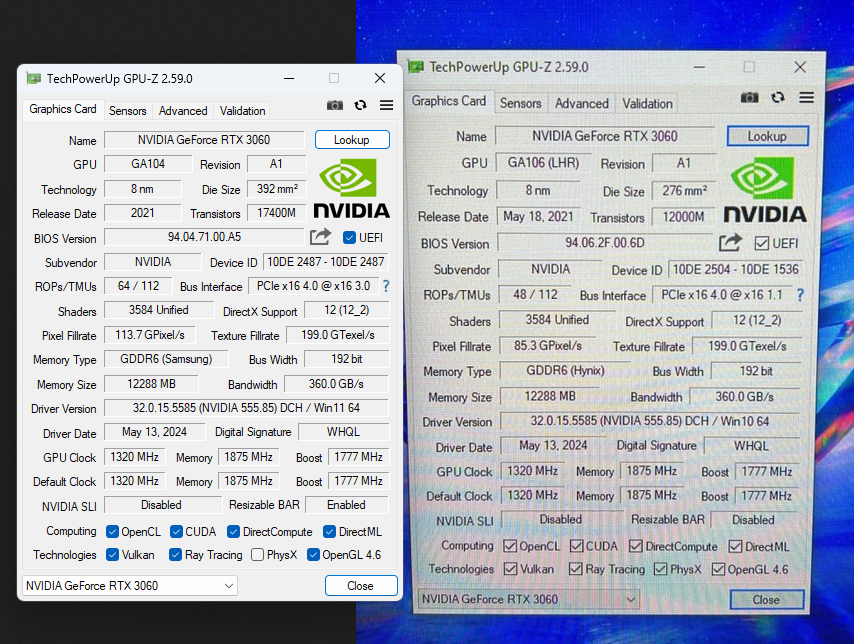Toggle the CUDA checkbox in right window
This screenshot has height=644, width=854.
coord(576,546)
